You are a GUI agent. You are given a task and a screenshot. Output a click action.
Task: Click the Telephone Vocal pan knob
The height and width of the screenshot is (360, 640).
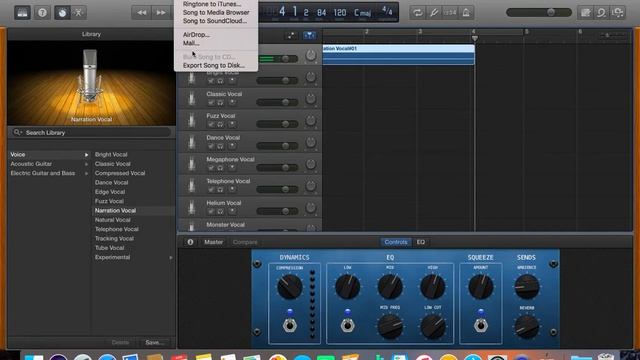pyautogui.click(x=311, y=186)
